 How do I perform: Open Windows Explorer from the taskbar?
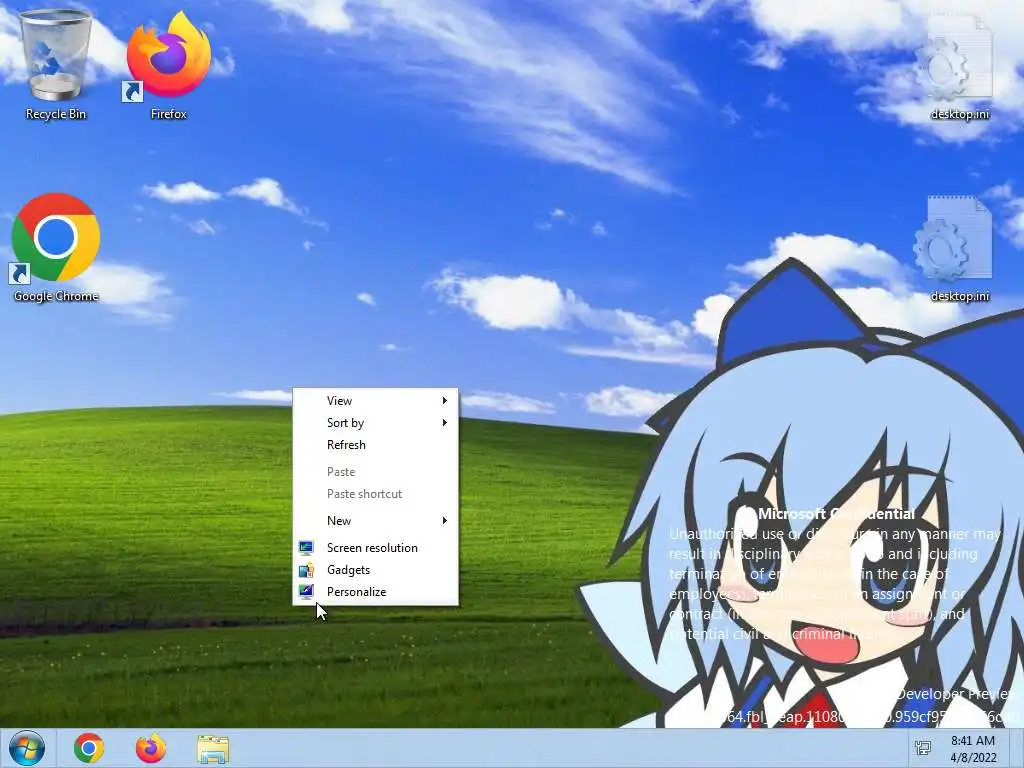[213, 749]
